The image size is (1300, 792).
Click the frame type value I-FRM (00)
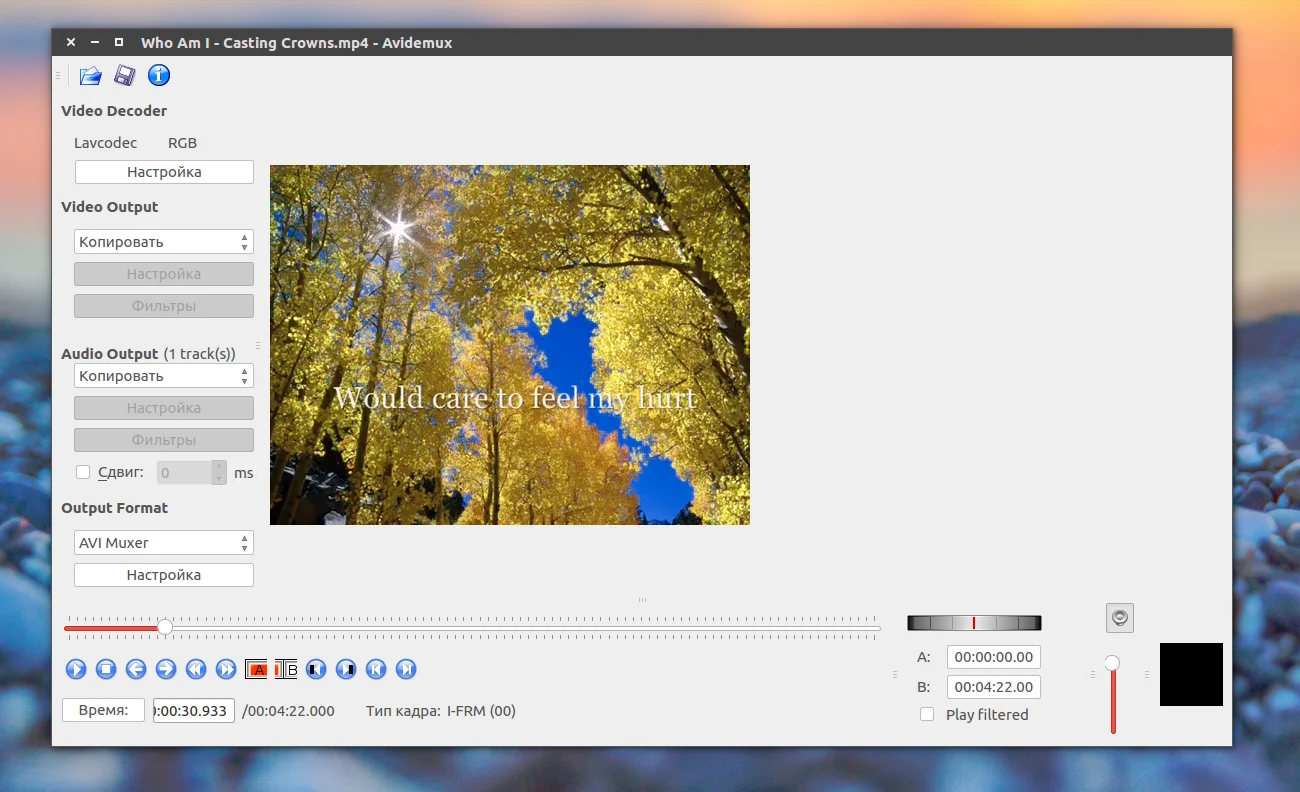click(x=481, y=711)
